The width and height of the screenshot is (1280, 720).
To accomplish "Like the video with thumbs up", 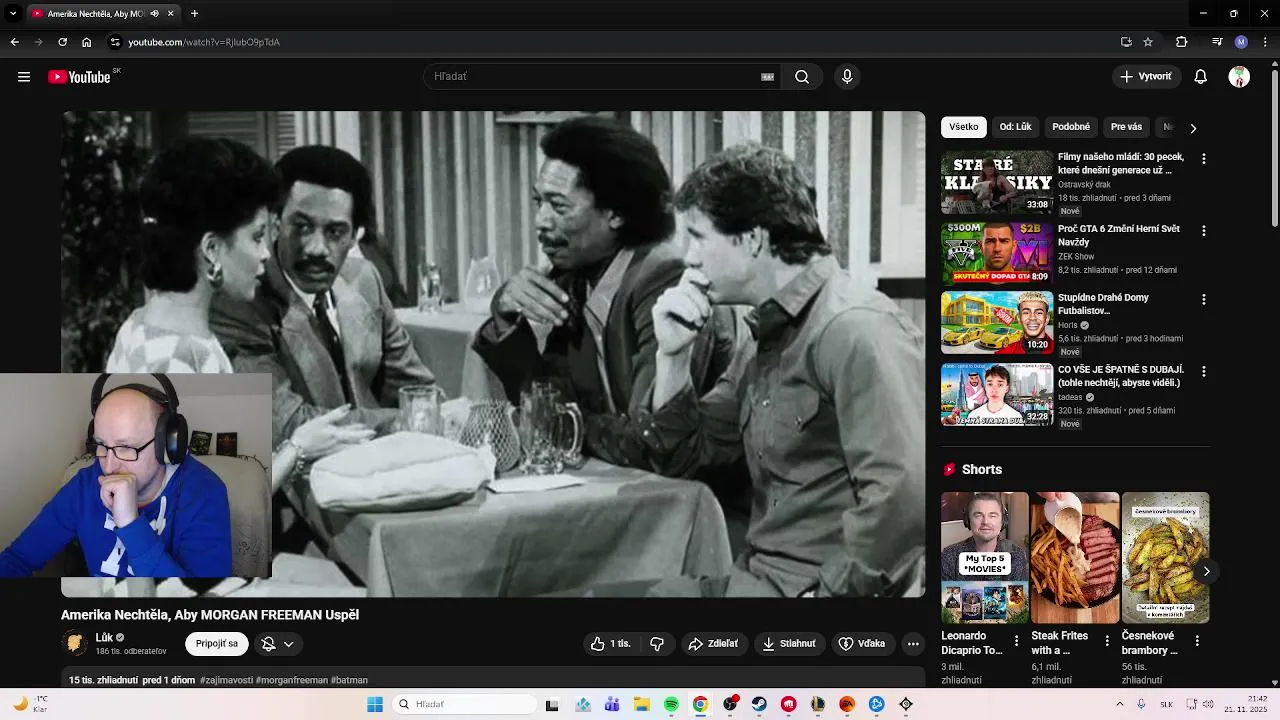I will point(610,644).
